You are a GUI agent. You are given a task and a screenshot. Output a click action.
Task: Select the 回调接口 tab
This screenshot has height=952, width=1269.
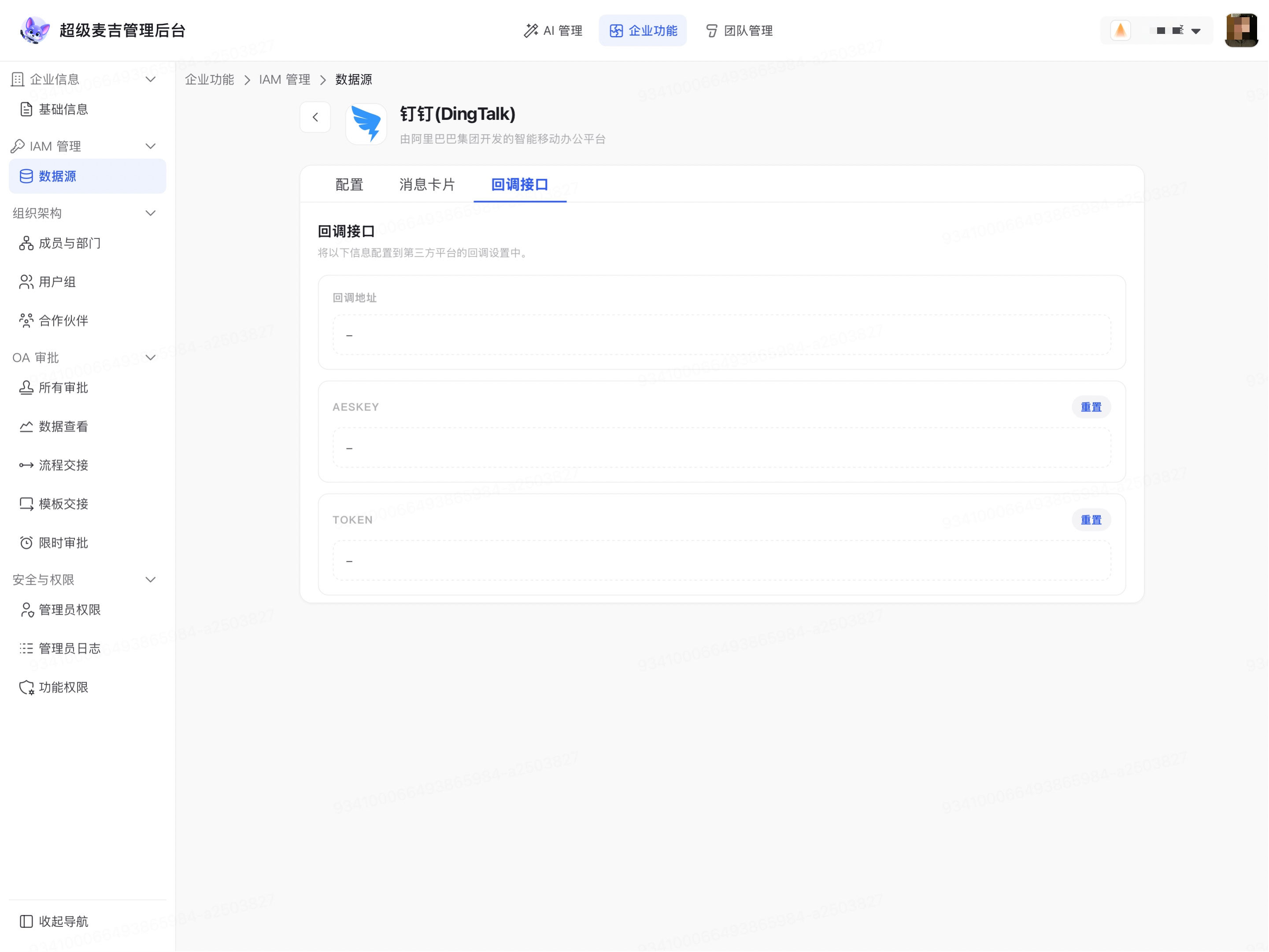pyautogui.click(x=520, y=185)
